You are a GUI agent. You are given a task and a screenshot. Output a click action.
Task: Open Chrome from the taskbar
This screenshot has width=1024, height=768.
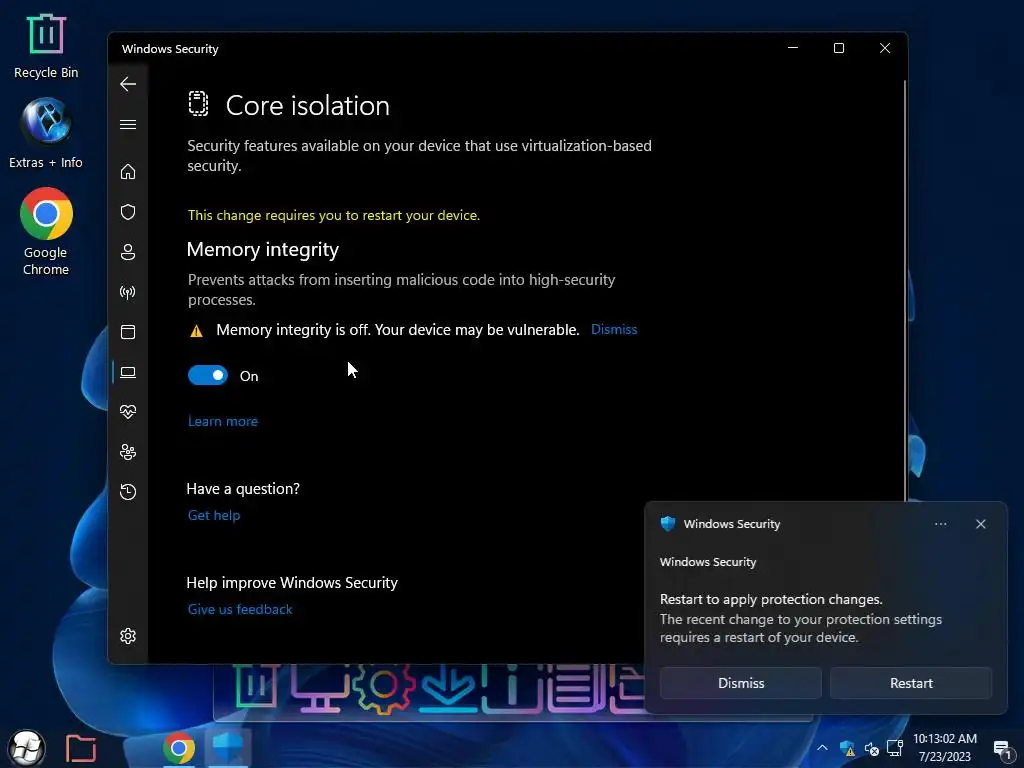click(179, 748)
